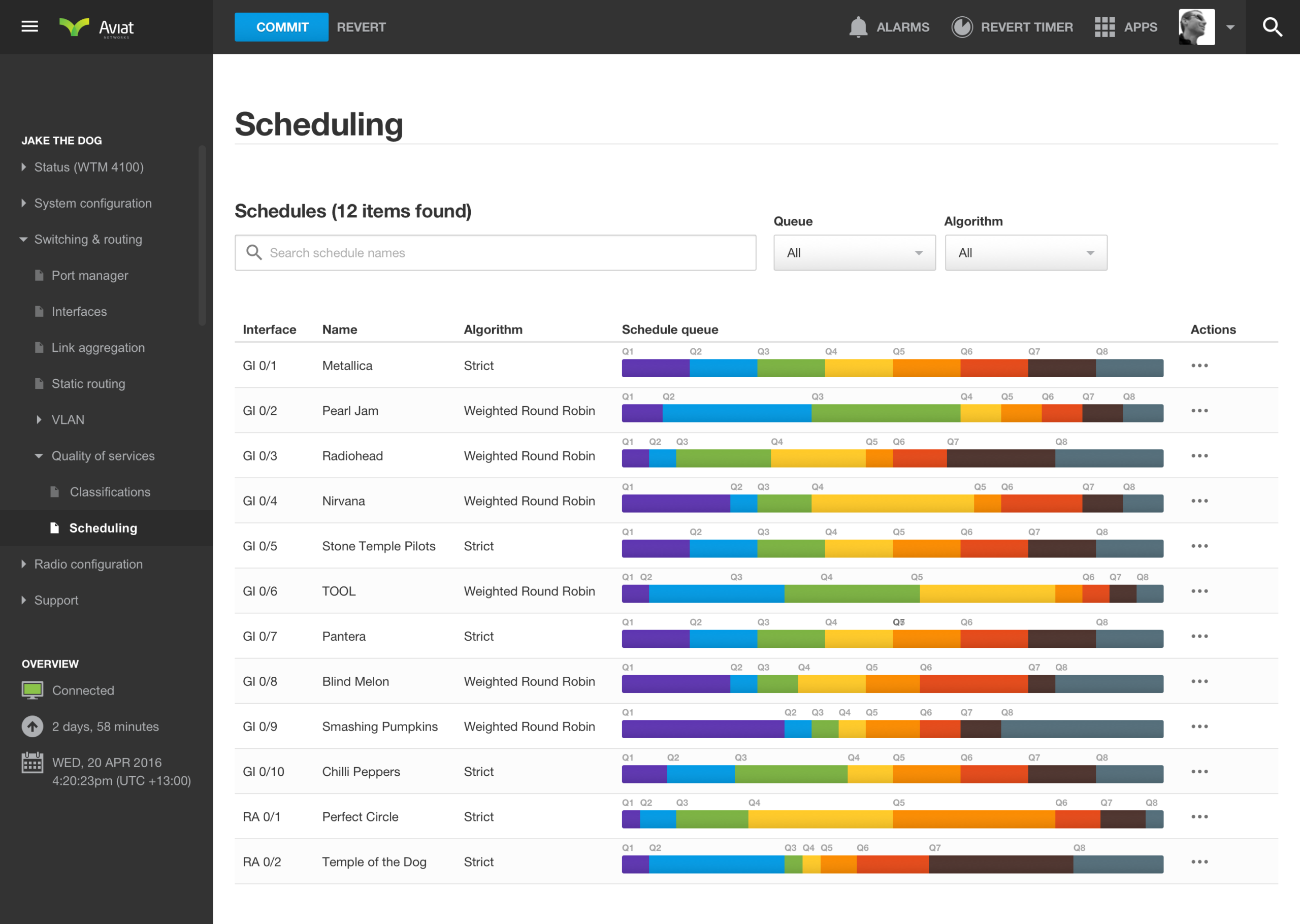Expand the VLAN sidebar item
This screenshot has width=1300, height=924.
coord(39,419)
